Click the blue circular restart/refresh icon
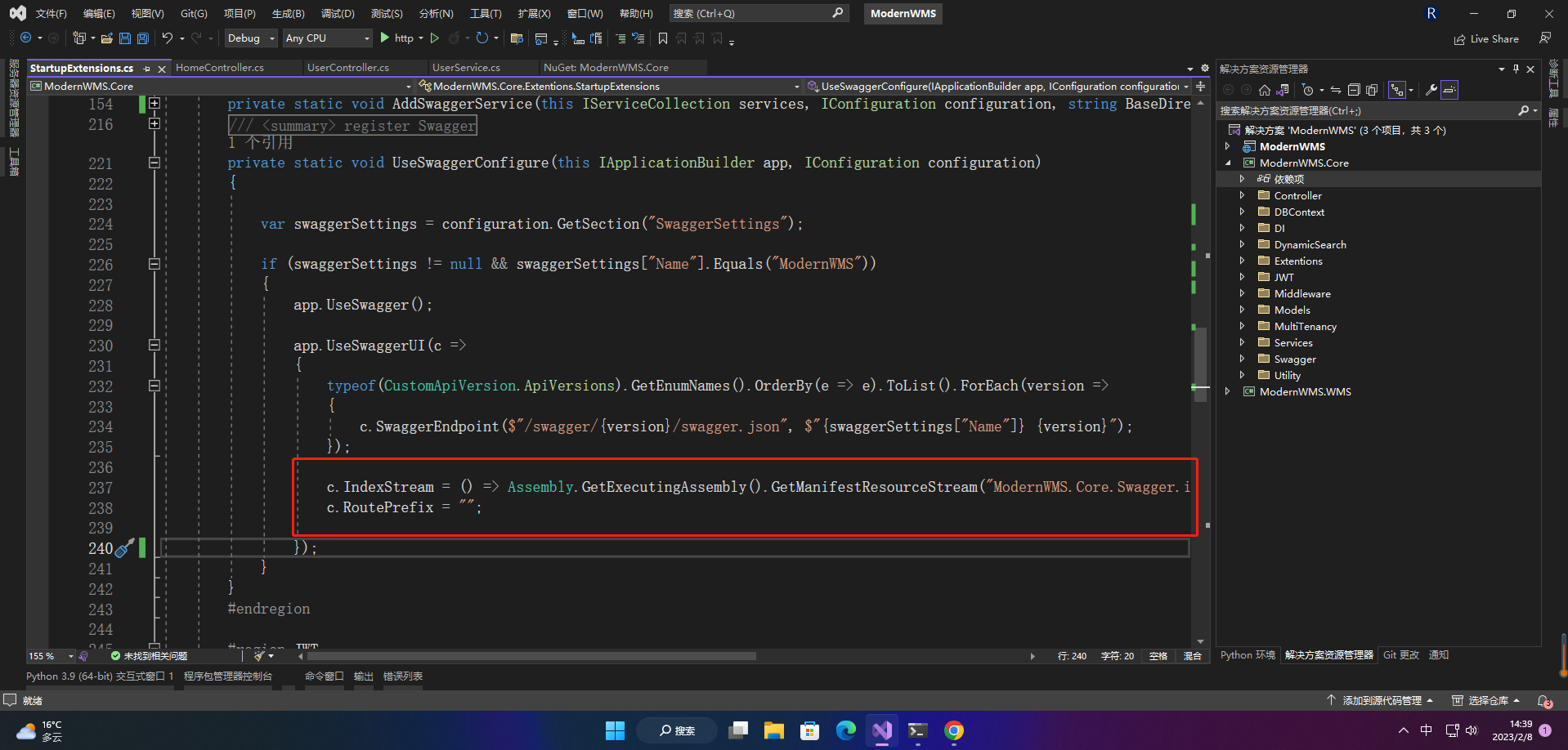Screen dimensions: 1568x750 [482, 38]
